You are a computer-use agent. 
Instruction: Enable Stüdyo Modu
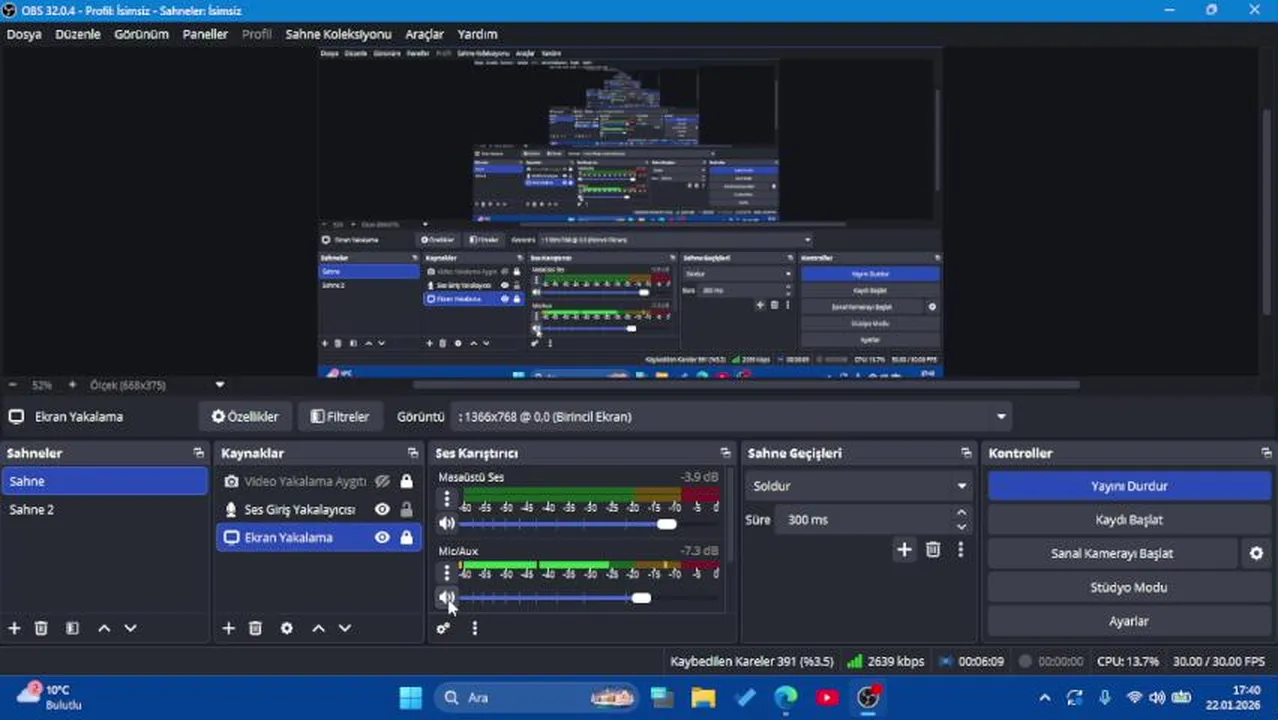coord(1129,587)
